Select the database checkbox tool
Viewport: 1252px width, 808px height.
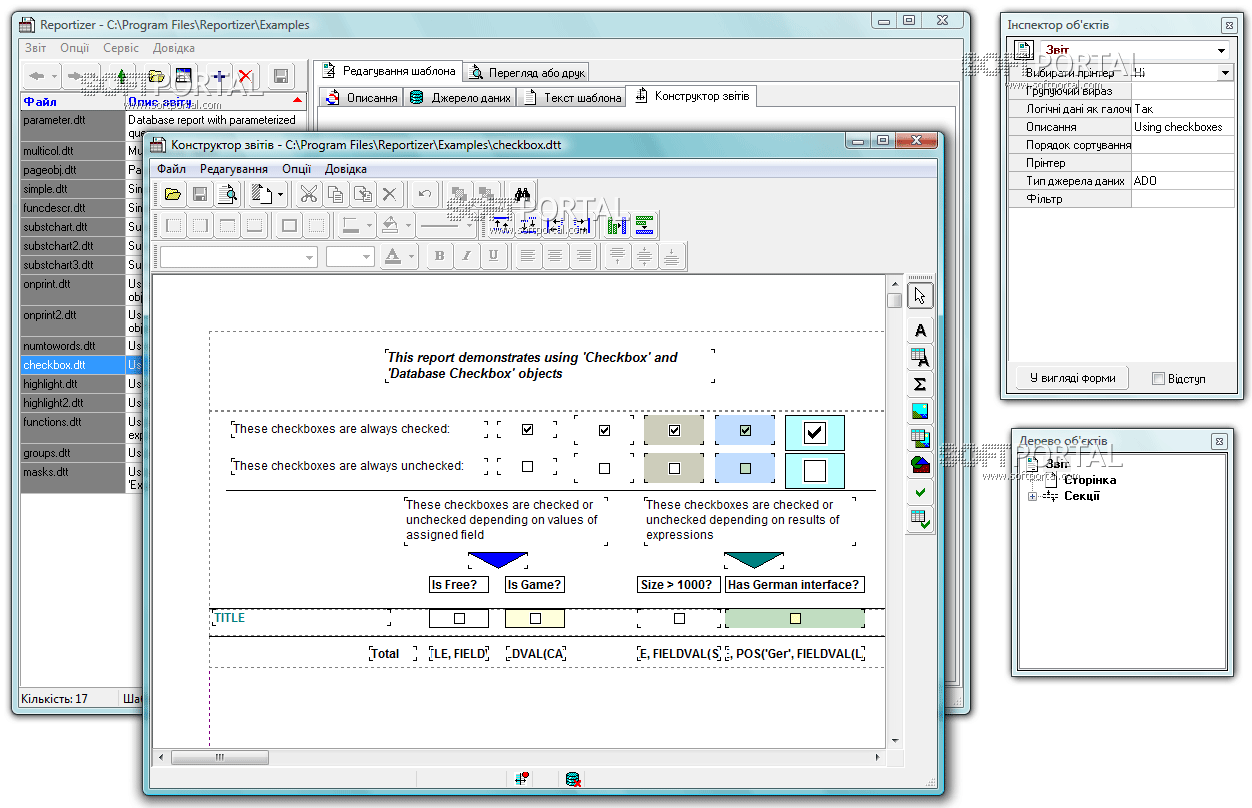[x=920, y=519]
